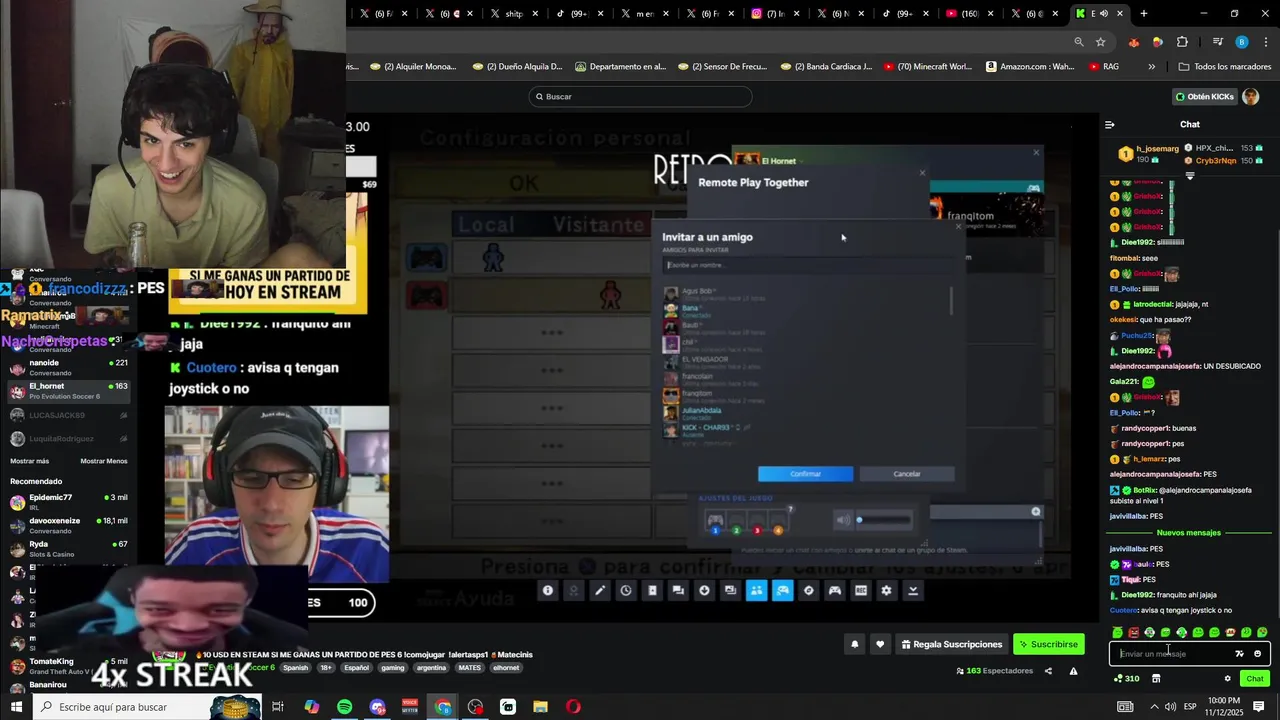Toggle the notification bell for the channel
Image resolution: width=1280 pixels, height=720 pixels.
[855, 644]
